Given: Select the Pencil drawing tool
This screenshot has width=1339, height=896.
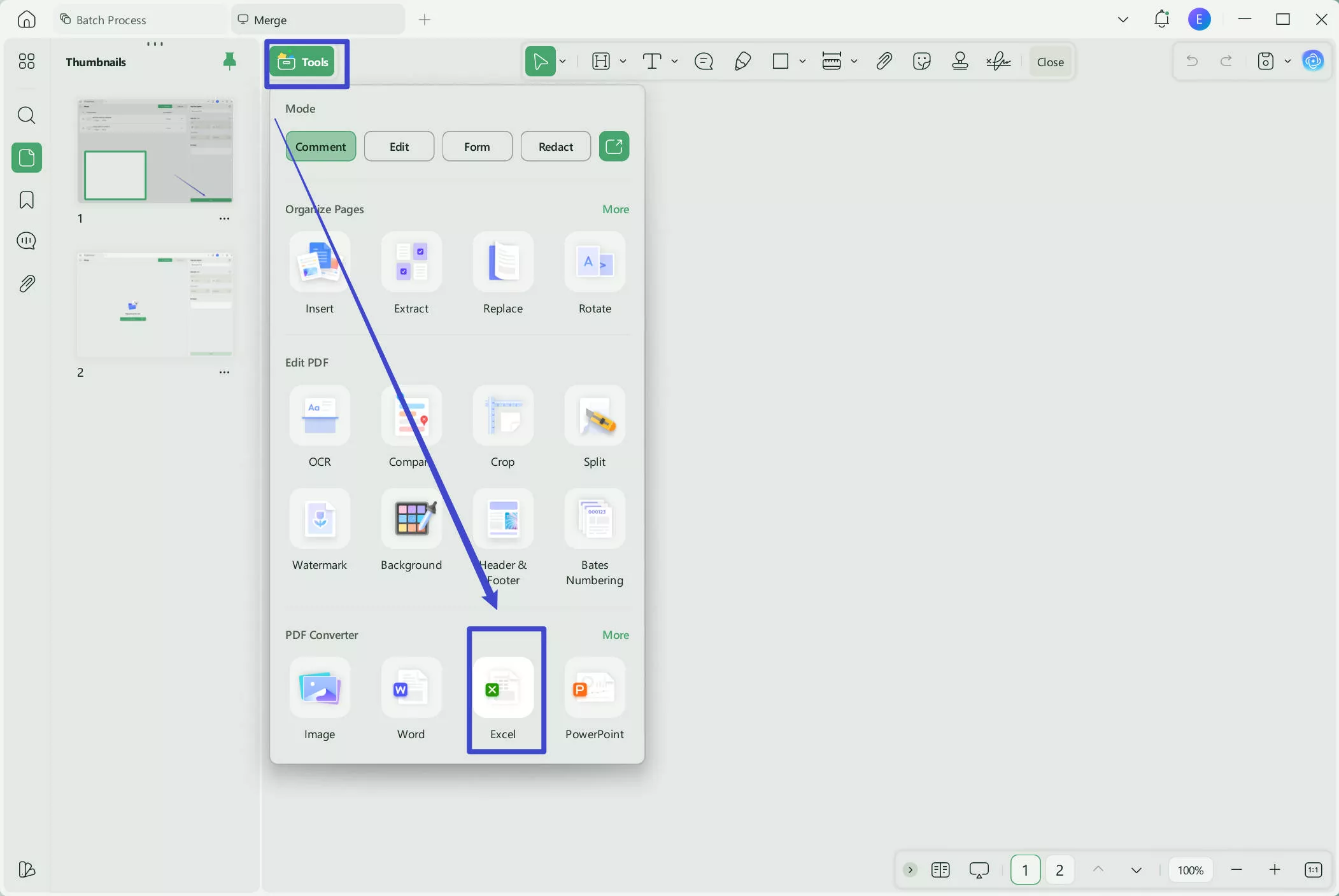Looking at the screenshot, I should click(743, 61).
